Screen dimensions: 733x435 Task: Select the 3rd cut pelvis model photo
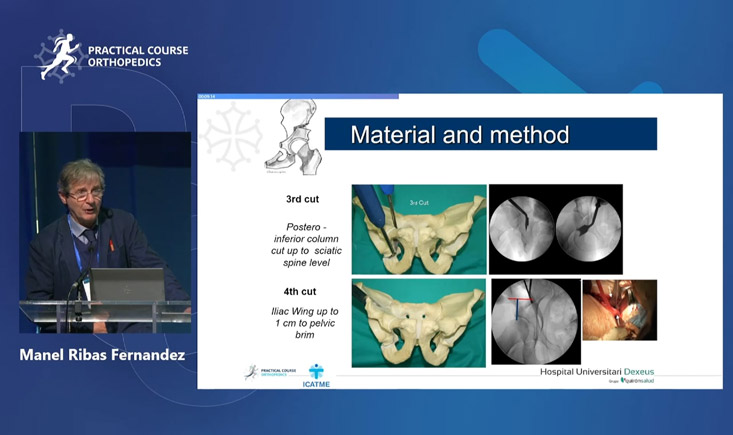[419, 229]
